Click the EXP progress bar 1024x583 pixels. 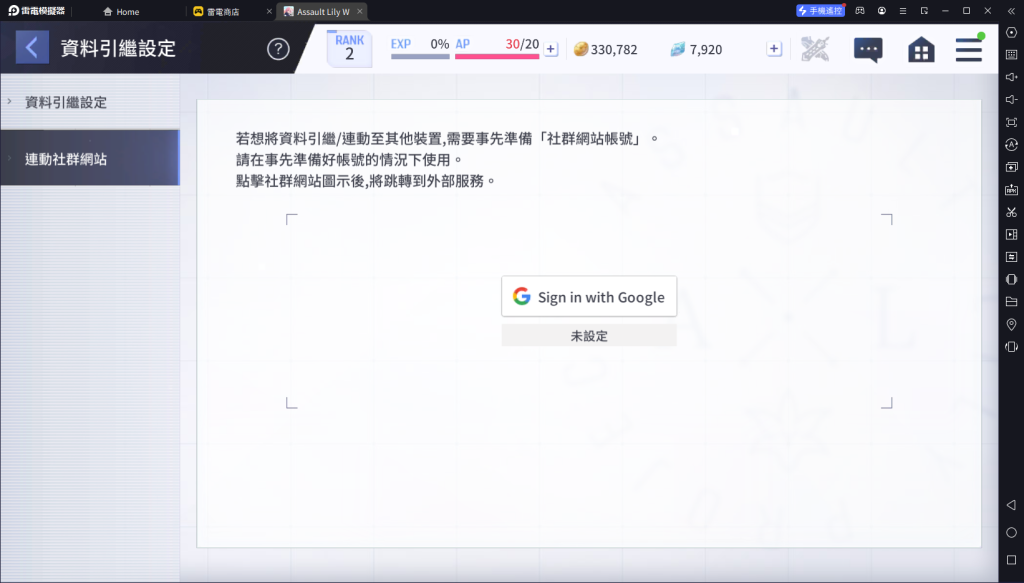(x=420, y=57)
